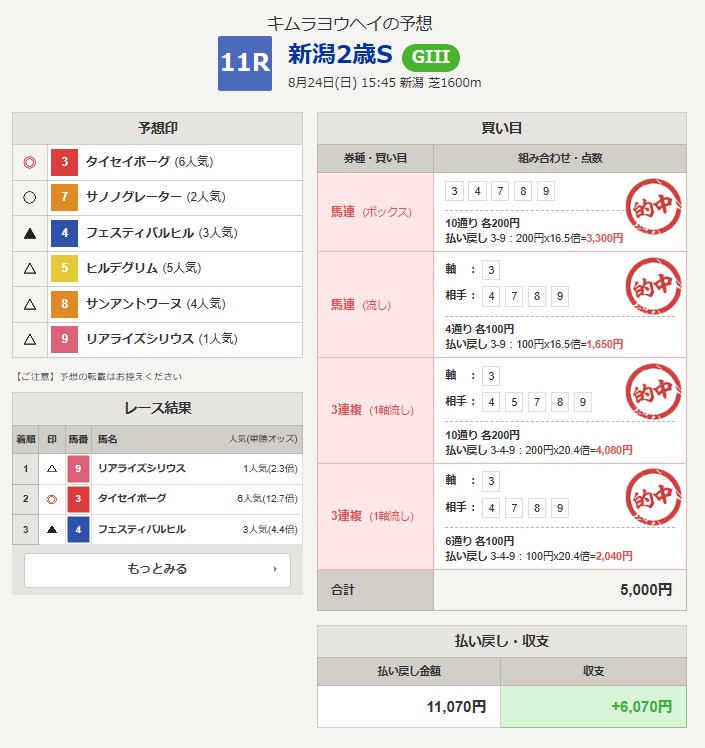705x748 pixels.
Task: Click the 的中 stamp in 馬連（ボックス） row
Action: tap(653, 207)
